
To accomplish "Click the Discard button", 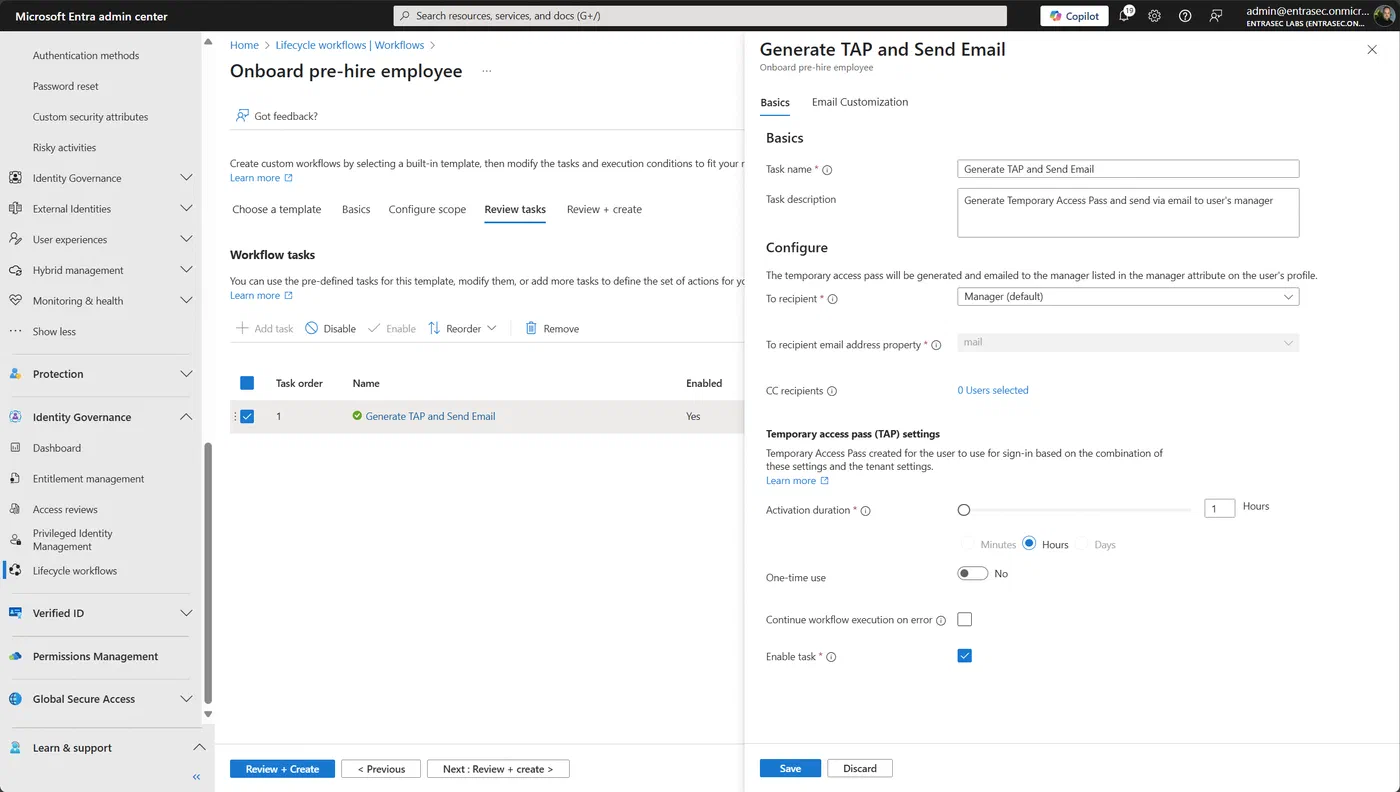I will point(860,768).
